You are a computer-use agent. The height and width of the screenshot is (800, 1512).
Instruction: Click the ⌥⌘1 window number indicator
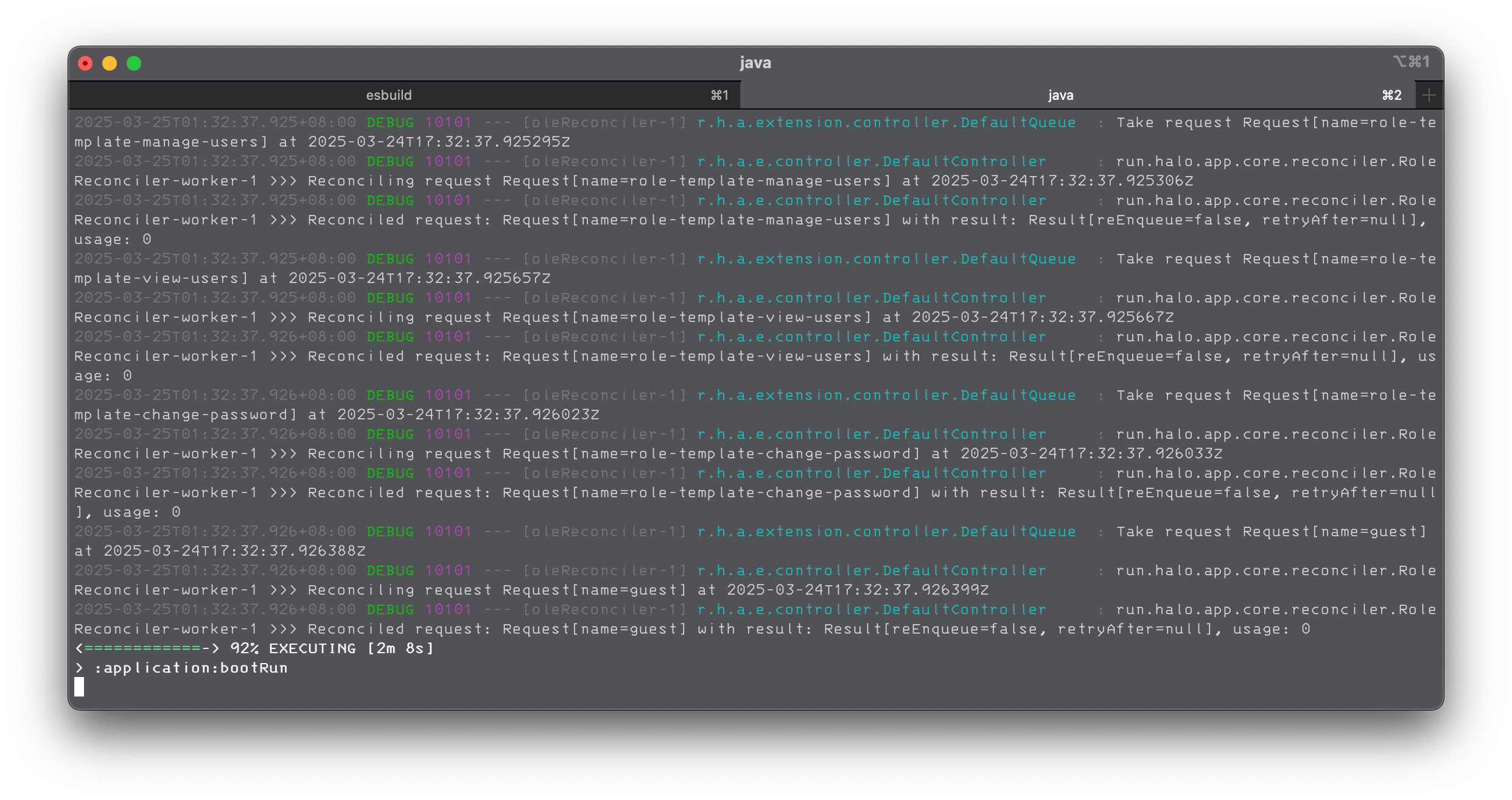click(1411, 62)
